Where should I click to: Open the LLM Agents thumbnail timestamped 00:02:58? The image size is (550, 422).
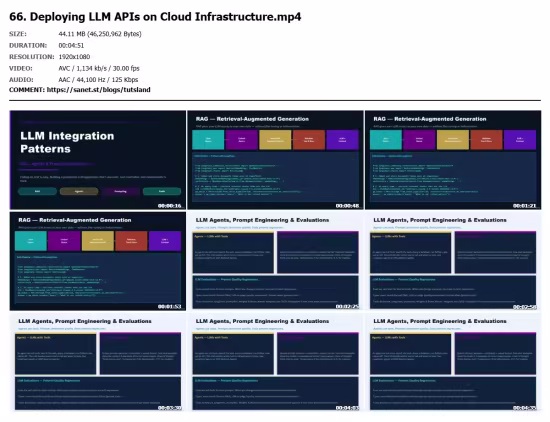click(x=453, y=261)
